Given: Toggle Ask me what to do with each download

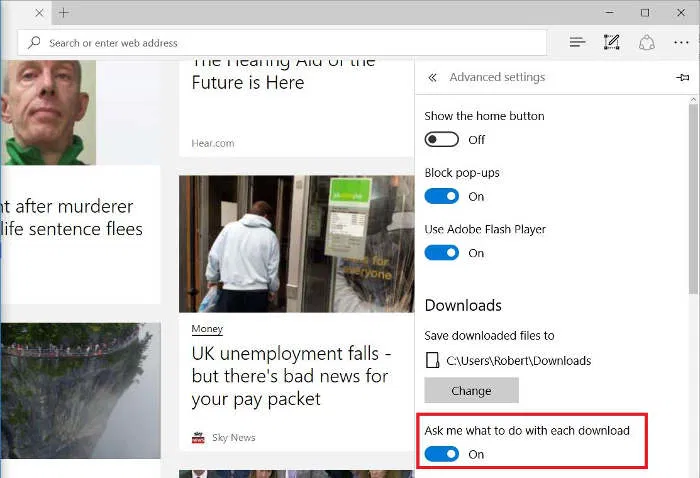Looking at the screenshot, I should coord(442,454).
